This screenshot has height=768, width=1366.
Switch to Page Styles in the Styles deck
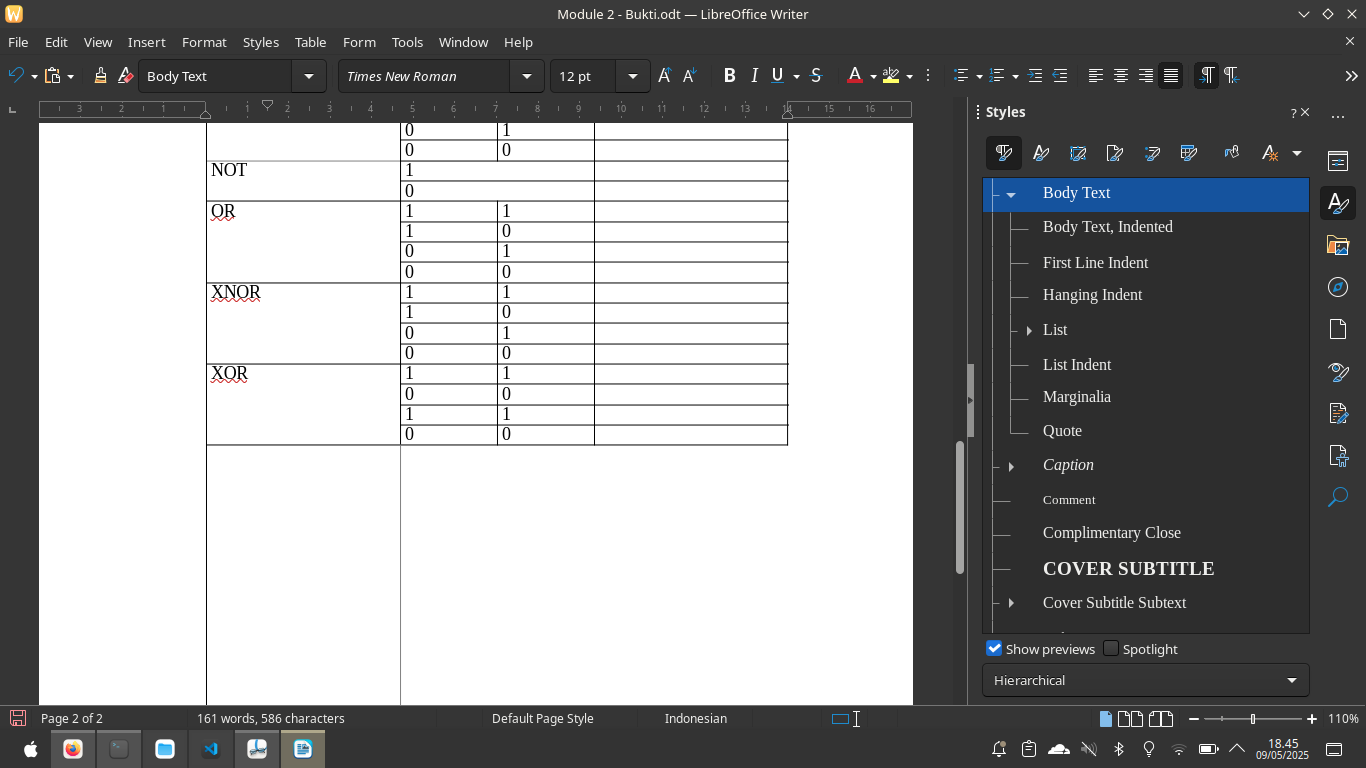point(1115,152)
